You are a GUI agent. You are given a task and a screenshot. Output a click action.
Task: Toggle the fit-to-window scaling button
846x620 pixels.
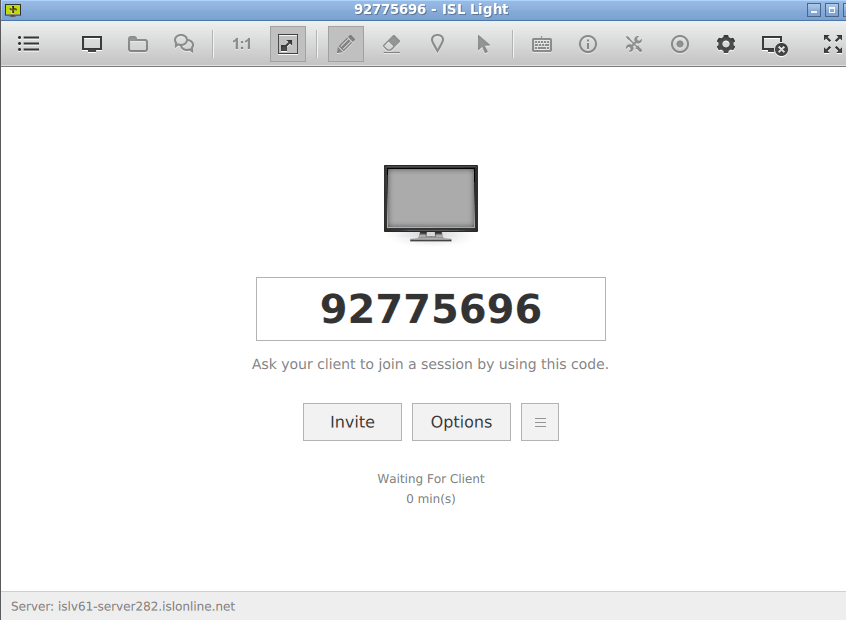(288, 44)
